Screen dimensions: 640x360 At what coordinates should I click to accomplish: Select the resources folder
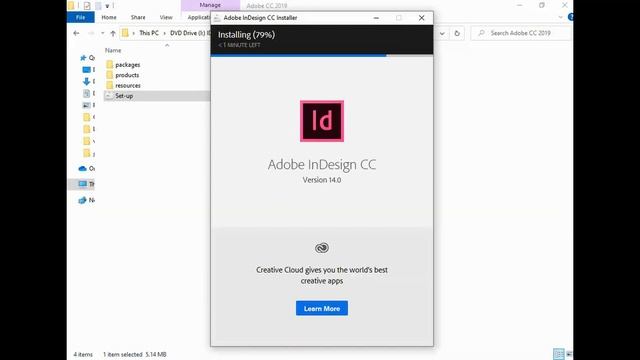(x=128, y=85)
